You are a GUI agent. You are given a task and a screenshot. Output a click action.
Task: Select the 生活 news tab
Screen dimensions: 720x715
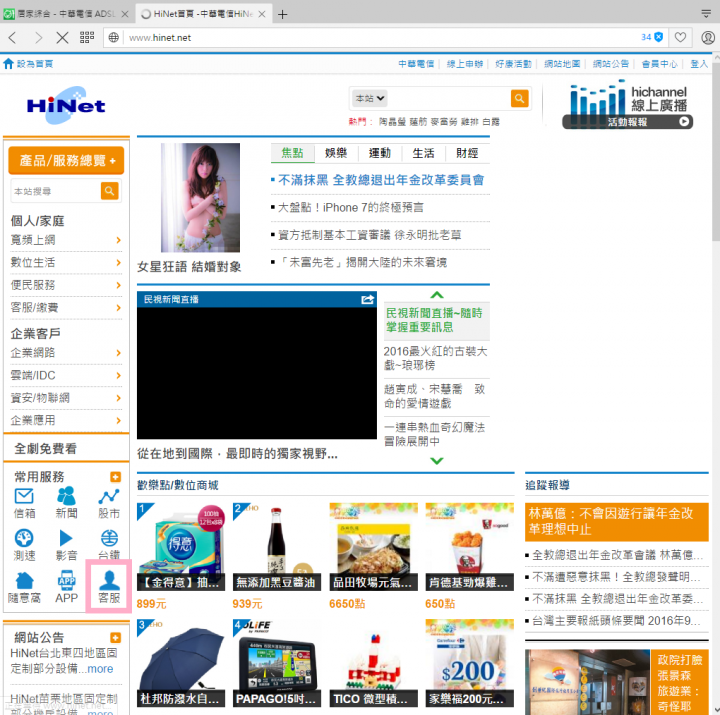423,153
